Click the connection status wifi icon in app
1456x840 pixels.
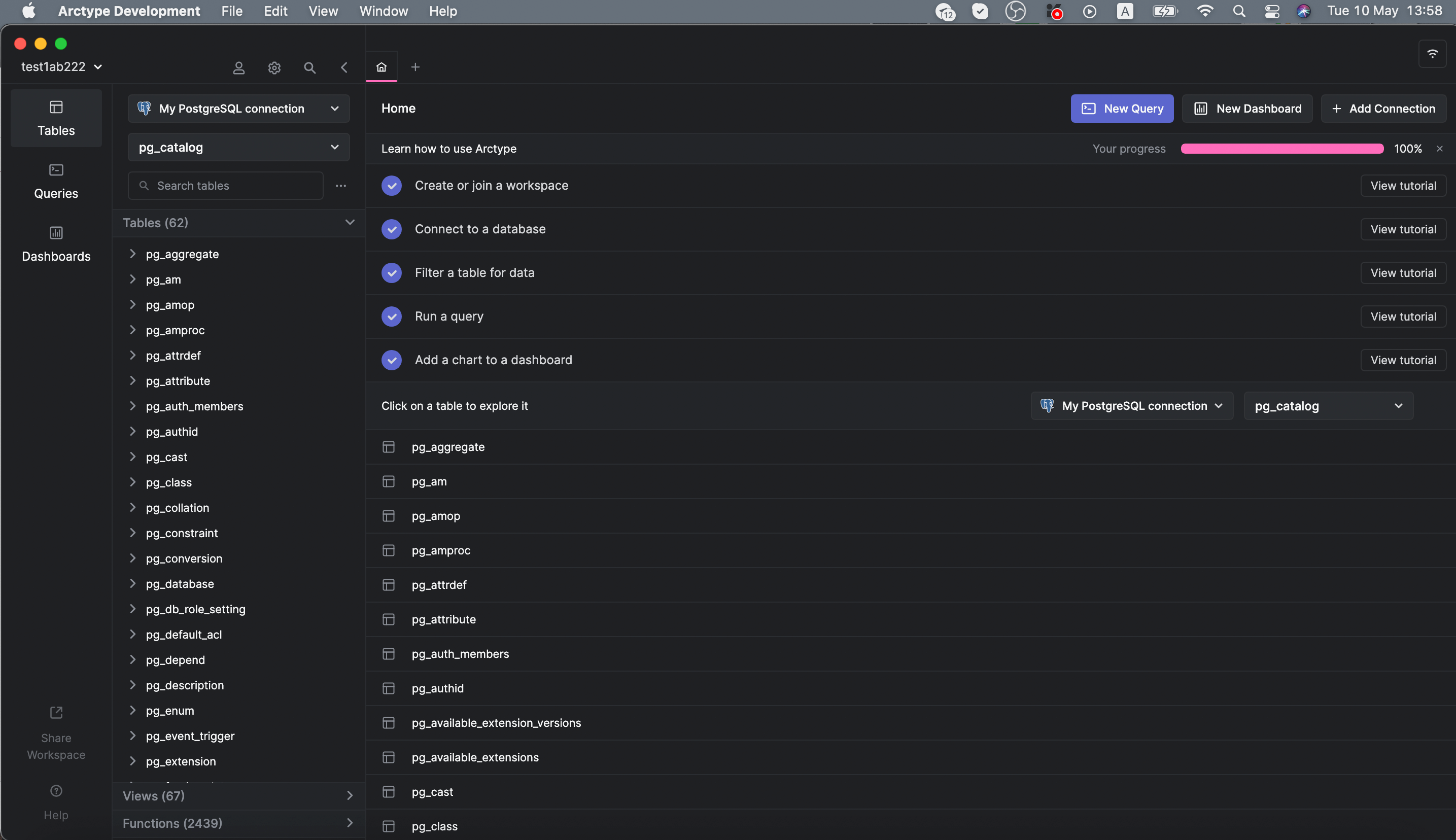[1432, 54]
